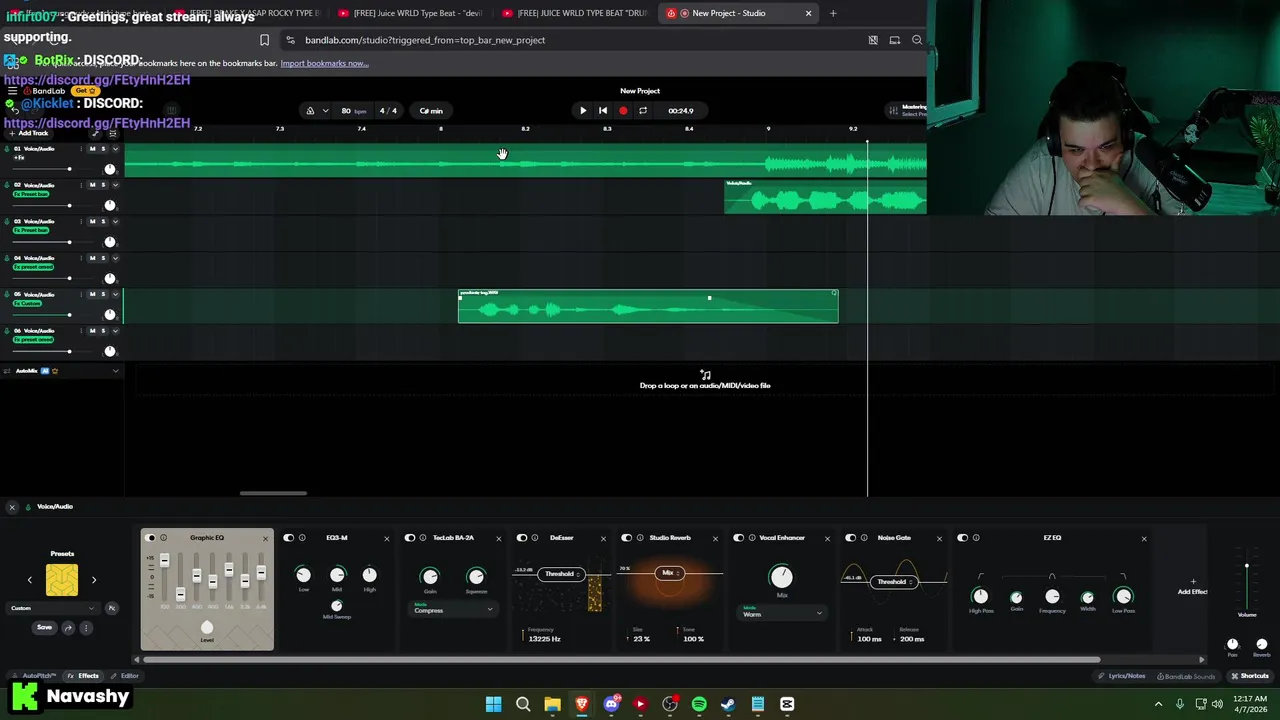Screen dimensions: 1280x720
Task: Expand the AutoMix row chevron
Action: [115, 371]
